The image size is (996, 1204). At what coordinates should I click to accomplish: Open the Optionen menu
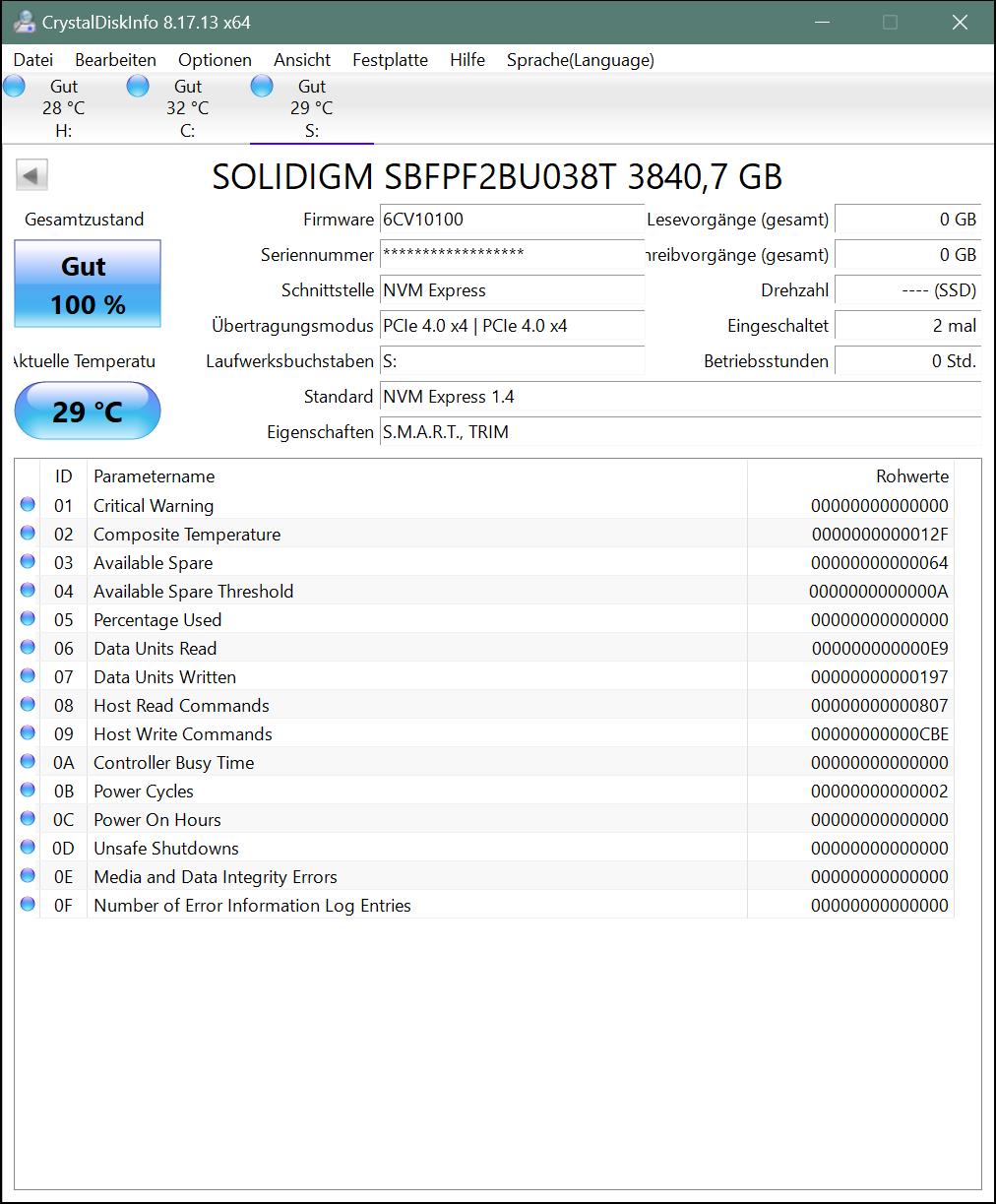(215, 60)
